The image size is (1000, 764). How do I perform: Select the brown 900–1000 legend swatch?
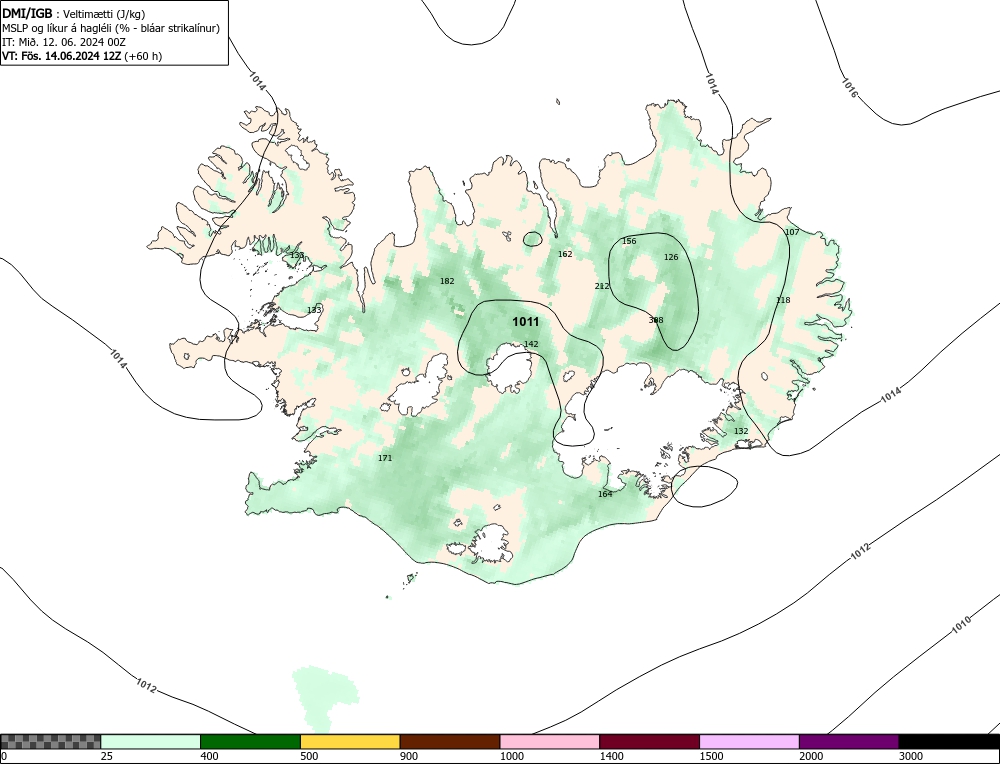pos(450,741)
